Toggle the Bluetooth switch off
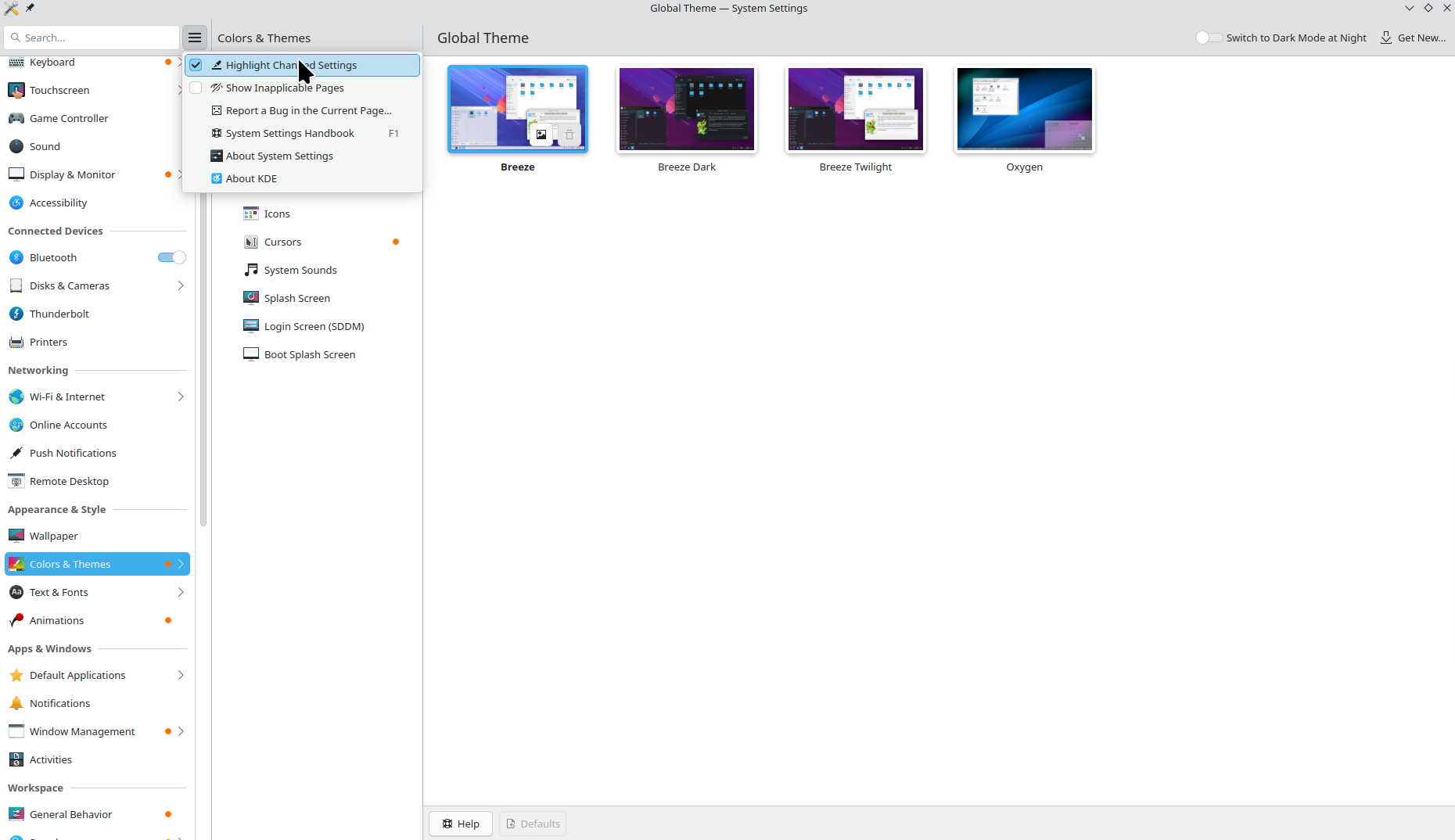The height and width of the screenshot is (840, 1455). tap(171, 257)
